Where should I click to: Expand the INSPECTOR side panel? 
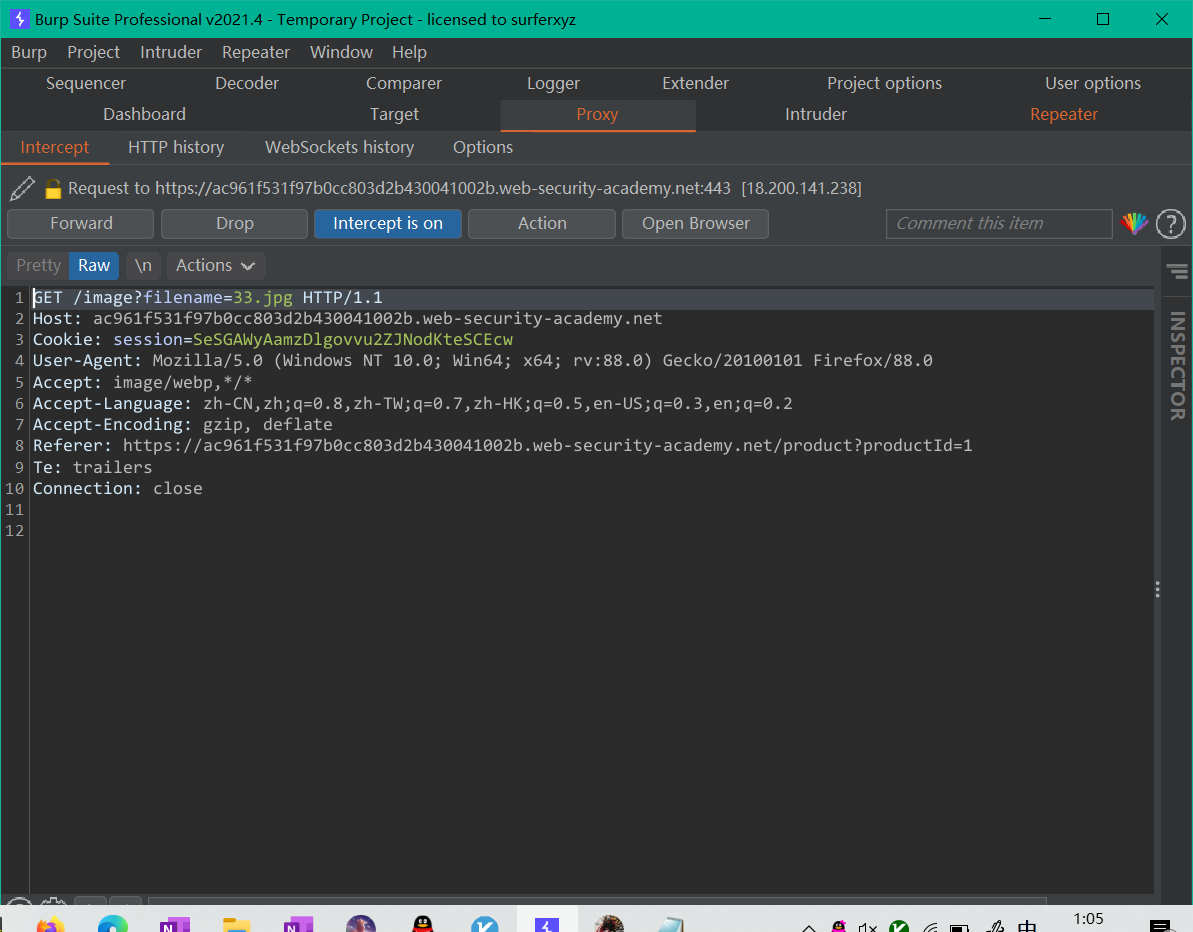pyautogui.click(x=1177, y=365)
